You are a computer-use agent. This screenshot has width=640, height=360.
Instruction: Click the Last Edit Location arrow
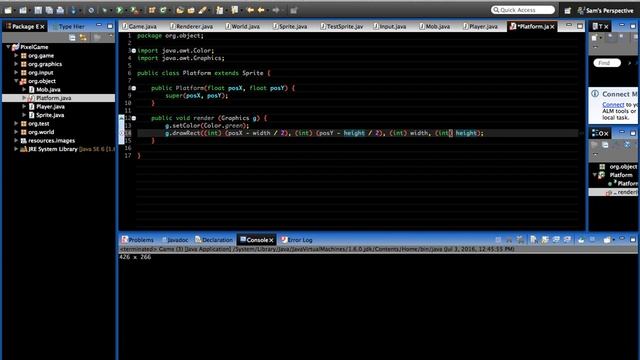tap(250, 11)
